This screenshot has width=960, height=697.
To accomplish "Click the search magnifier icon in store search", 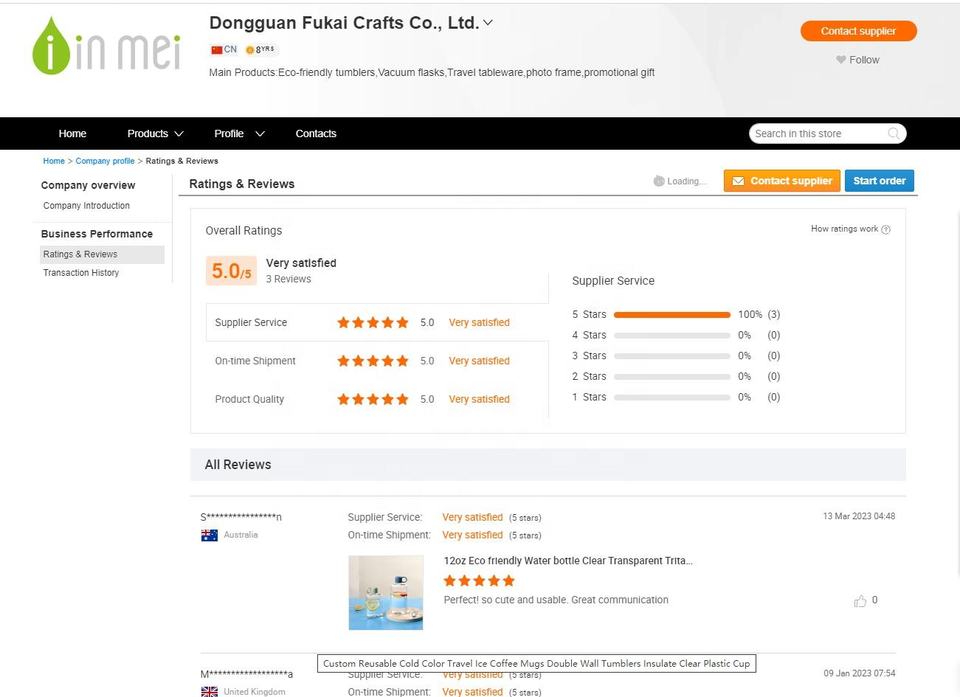I will click(x=893, y=134).
